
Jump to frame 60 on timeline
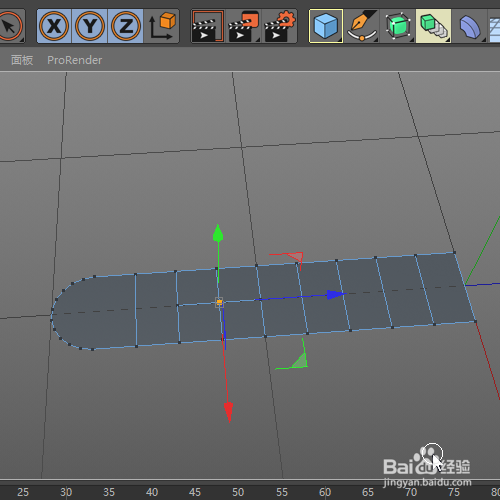325,492
